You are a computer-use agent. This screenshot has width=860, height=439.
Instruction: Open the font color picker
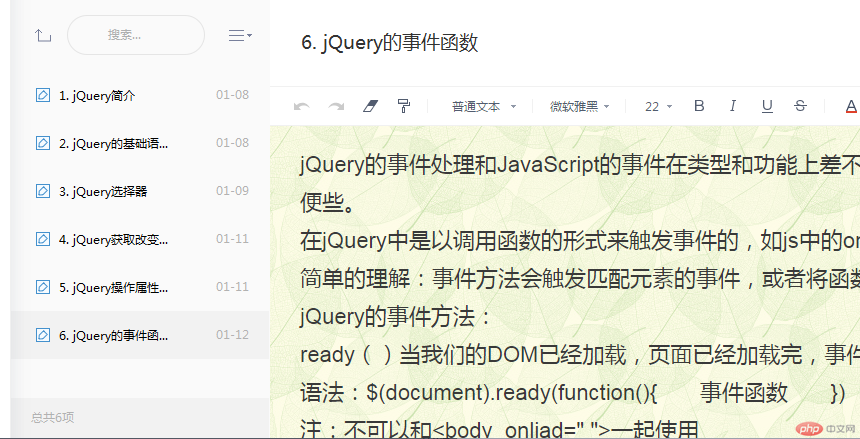[x=851, y=106]
